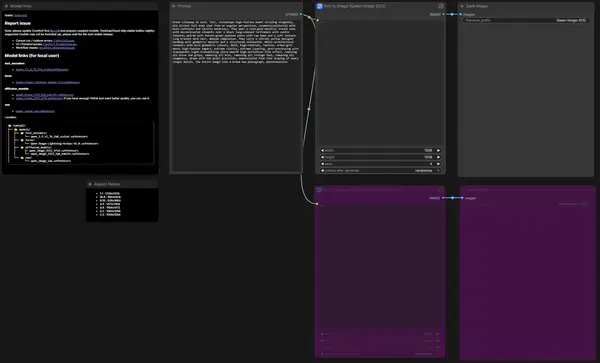Click the 3:2 aspect ratio entry
The height and width of the screenshot is (363, 600).
tap(110, 211)
